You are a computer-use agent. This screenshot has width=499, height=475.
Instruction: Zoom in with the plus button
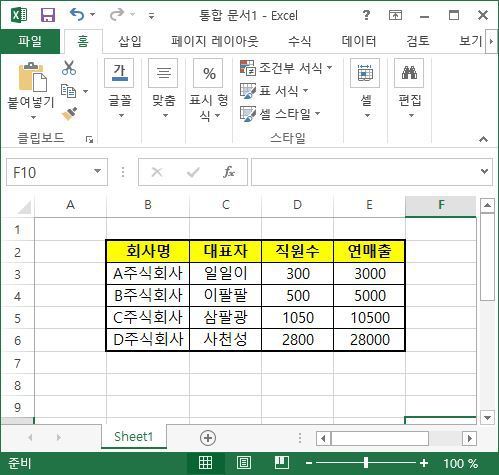(x=424, y=463)
